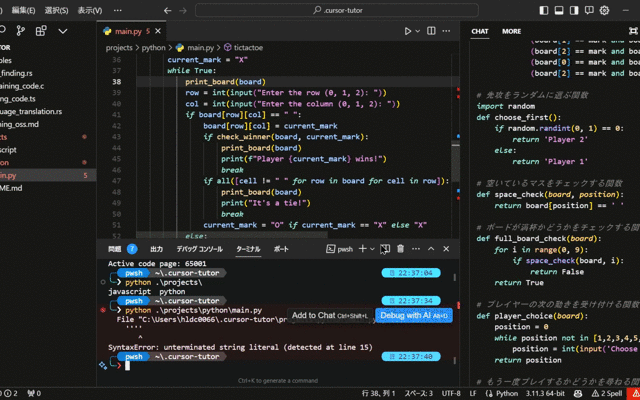This screenshot has width=640, height=400.
Task: Click the split terminal icon
Action: coord(385,248)
